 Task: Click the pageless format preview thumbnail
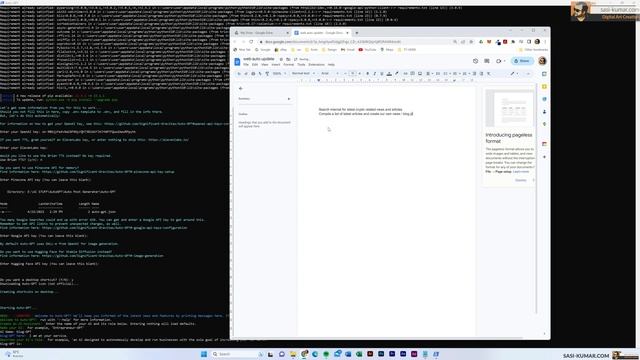coord(509,109)
